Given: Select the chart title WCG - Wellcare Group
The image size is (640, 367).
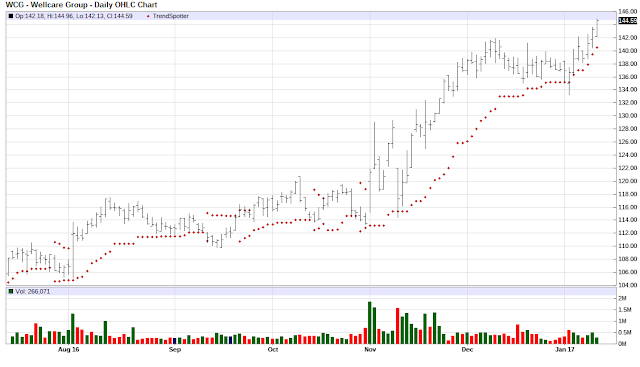Looking at the screenshot, I should point(47,5).
